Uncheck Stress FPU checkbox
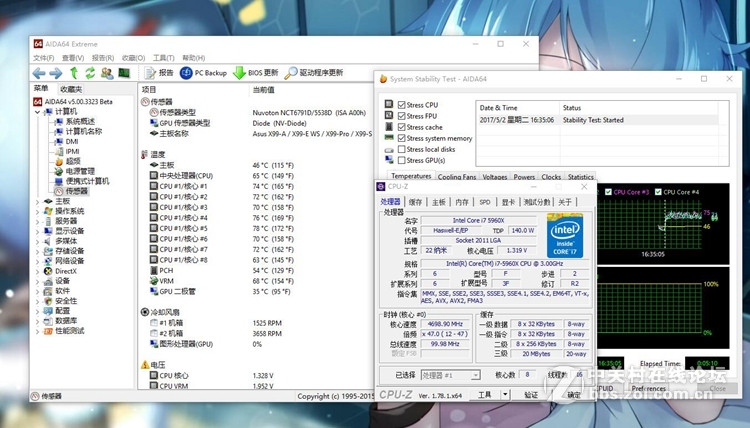This screenshot has width=750, height=428. (401, 116)
